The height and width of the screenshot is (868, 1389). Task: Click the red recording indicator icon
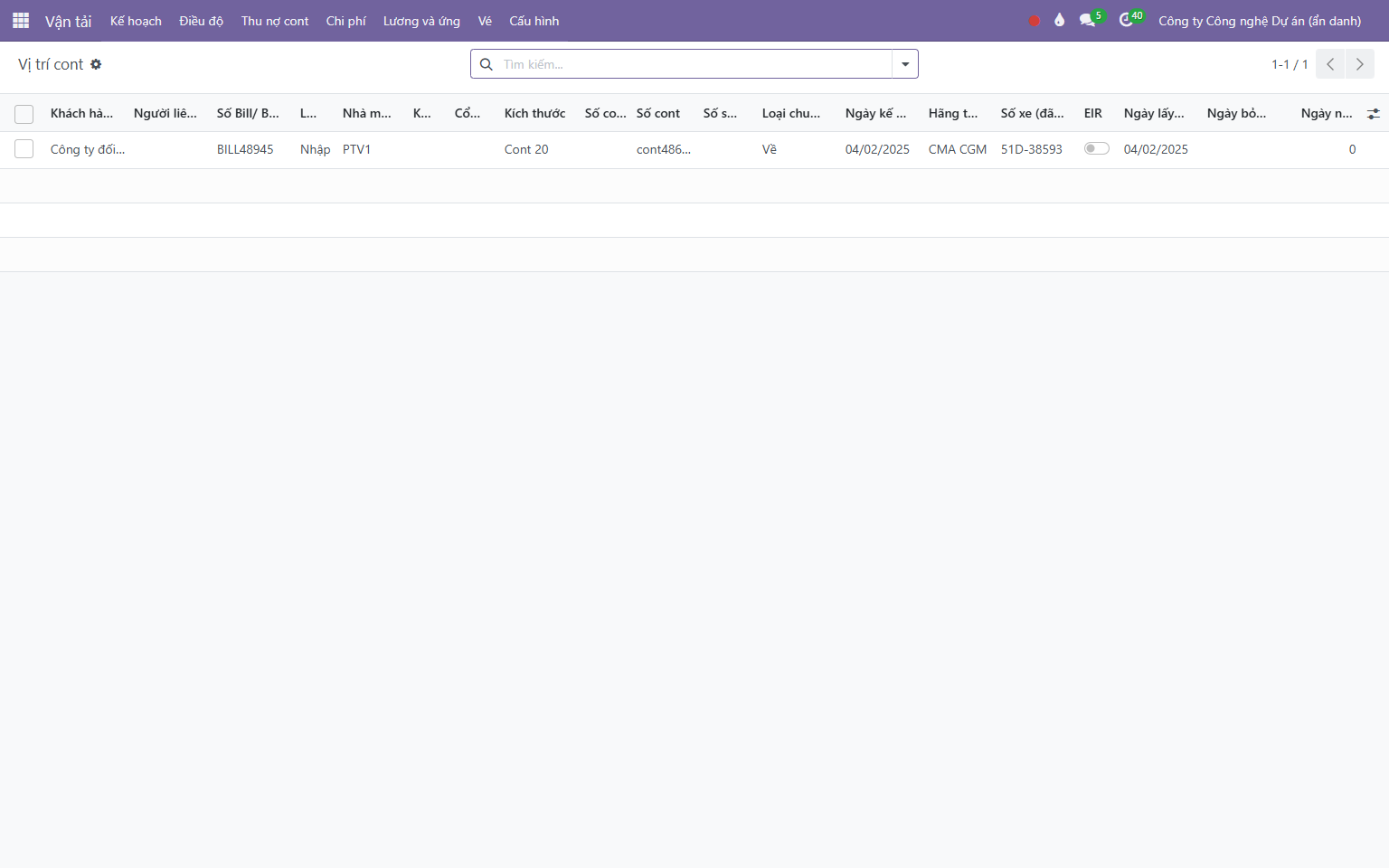click(1035, 21)
